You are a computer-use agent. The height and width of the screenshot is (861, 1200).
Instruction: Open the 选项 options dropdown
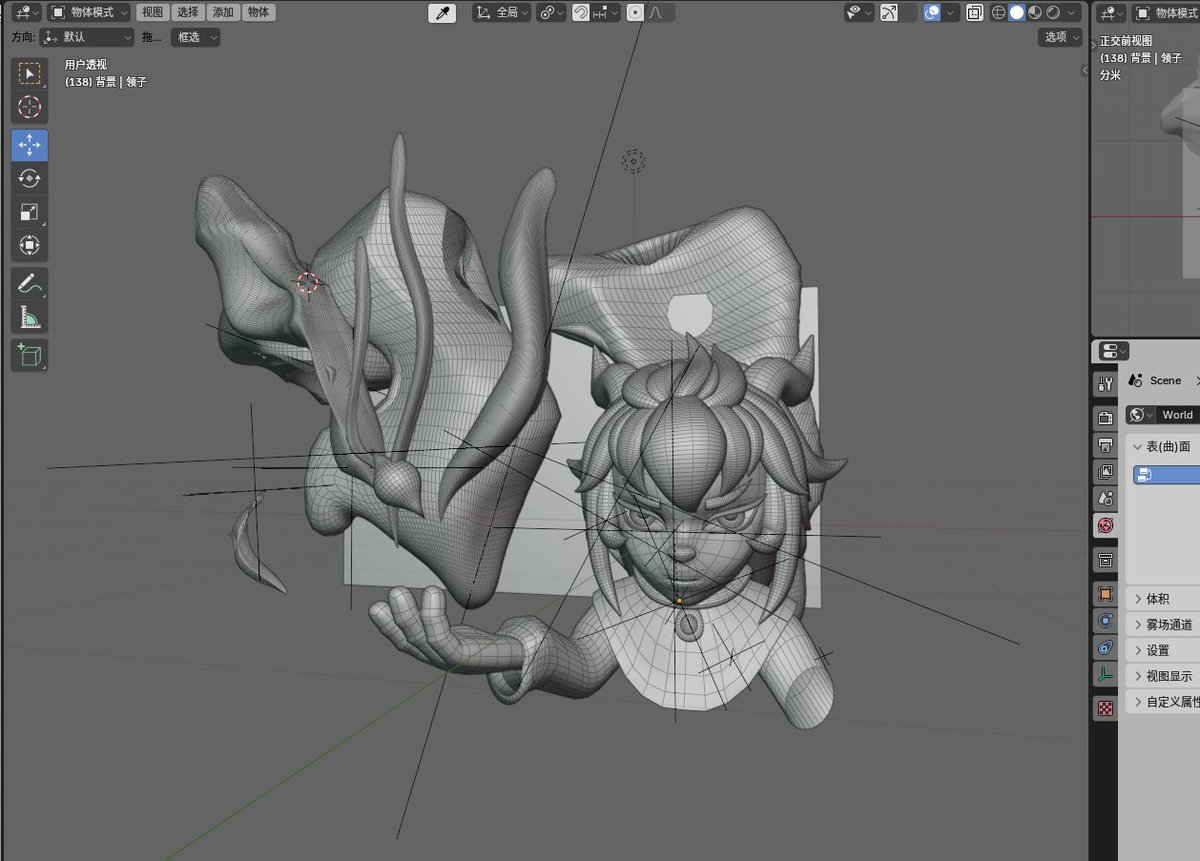(1061, 37)
